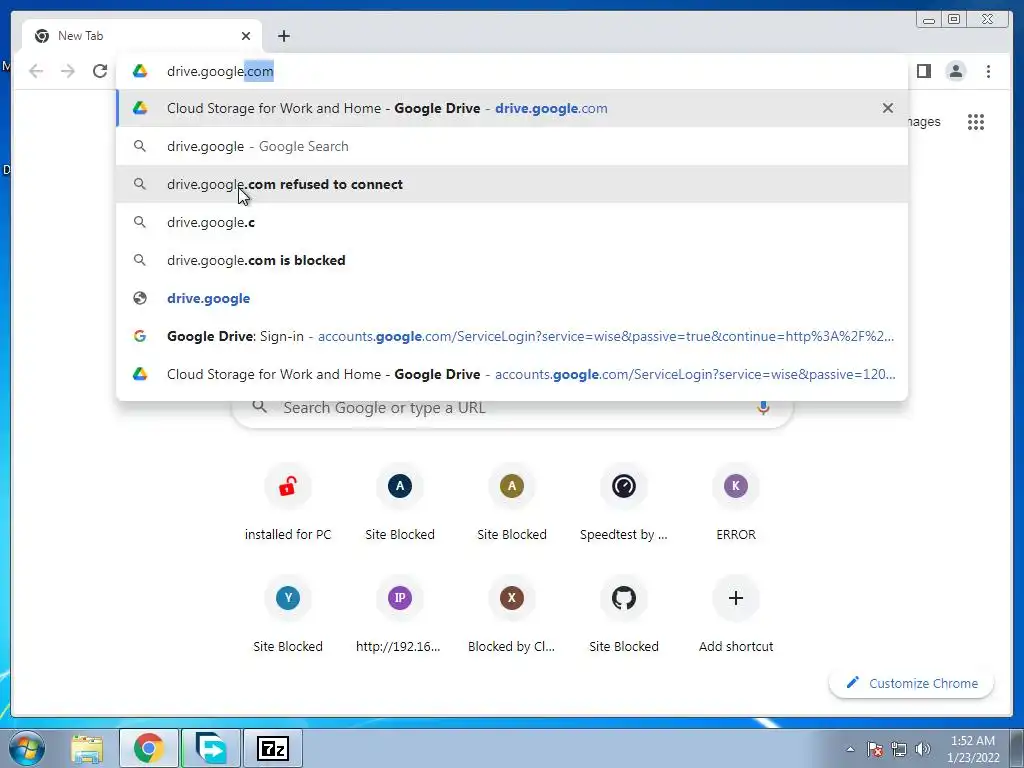This screenshot has height=768, width=1024.
Task: Click the volume speaker tray icon
Action: (922, 749)
